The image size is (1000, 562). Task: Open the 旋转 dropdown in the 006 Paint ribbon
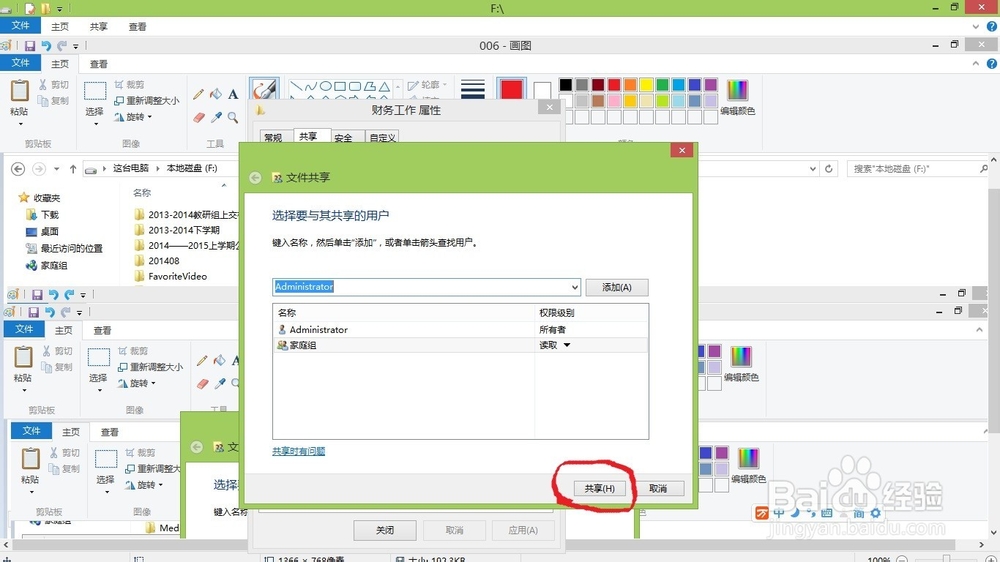pos(133,117)
